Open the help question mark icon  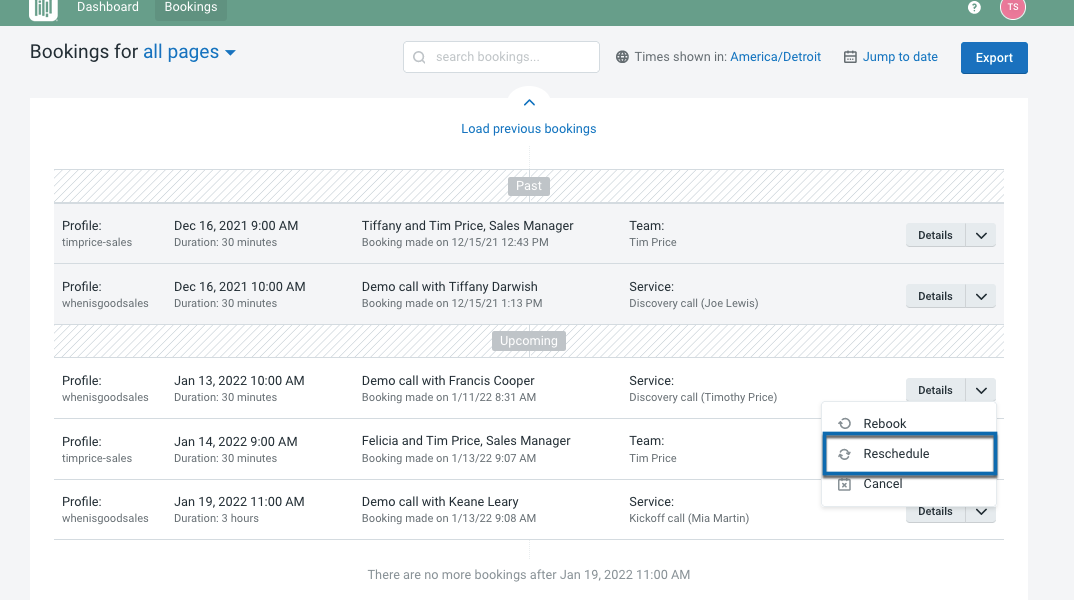[973, 8]
